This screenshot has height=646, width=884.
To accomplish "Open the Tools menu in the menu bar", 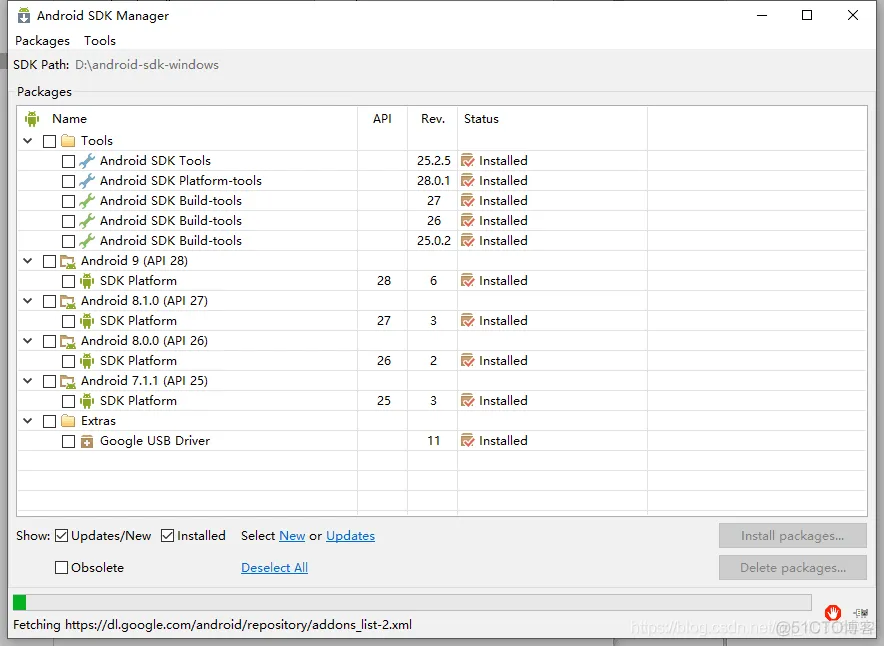I will click(x=100, y=41).
